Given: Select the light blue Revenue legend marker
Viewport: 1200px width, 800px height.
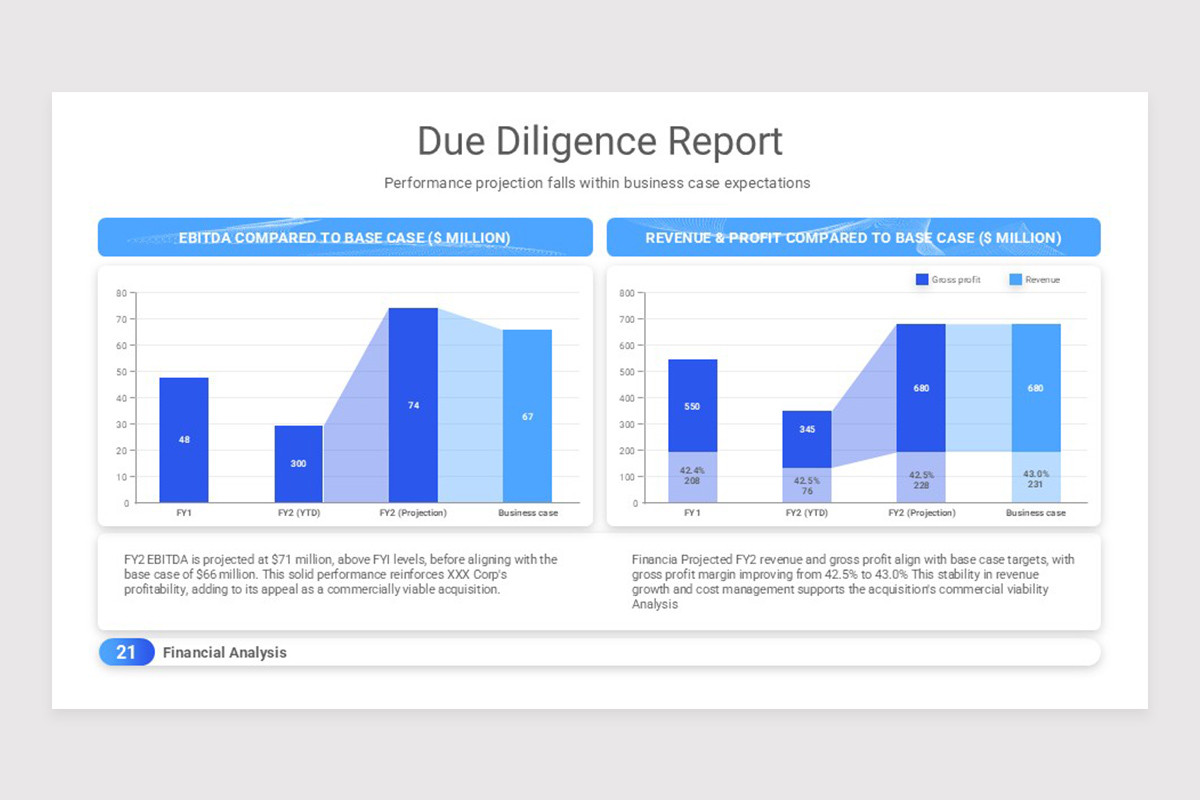Looking at the screenshot, I should click(1016, 279).
